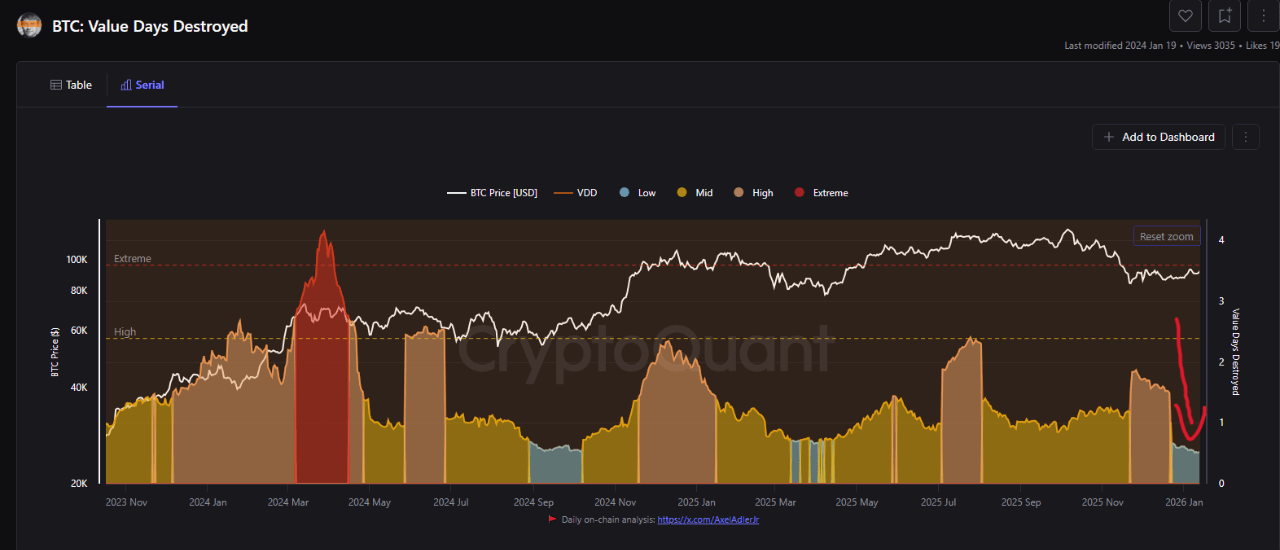Toggle the VDD series in the legend
Screen dimensions: 1280x550
coord(575,193)
